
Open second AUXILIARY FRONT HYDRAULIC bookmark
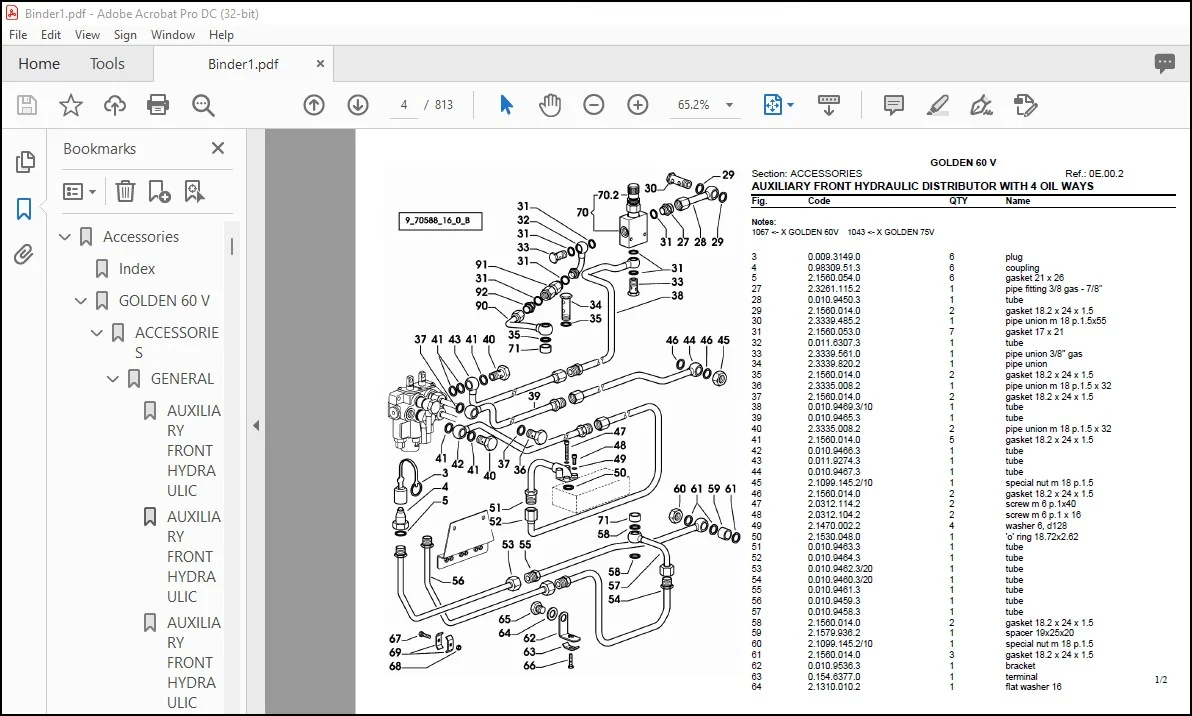click(x=194, y=556)
